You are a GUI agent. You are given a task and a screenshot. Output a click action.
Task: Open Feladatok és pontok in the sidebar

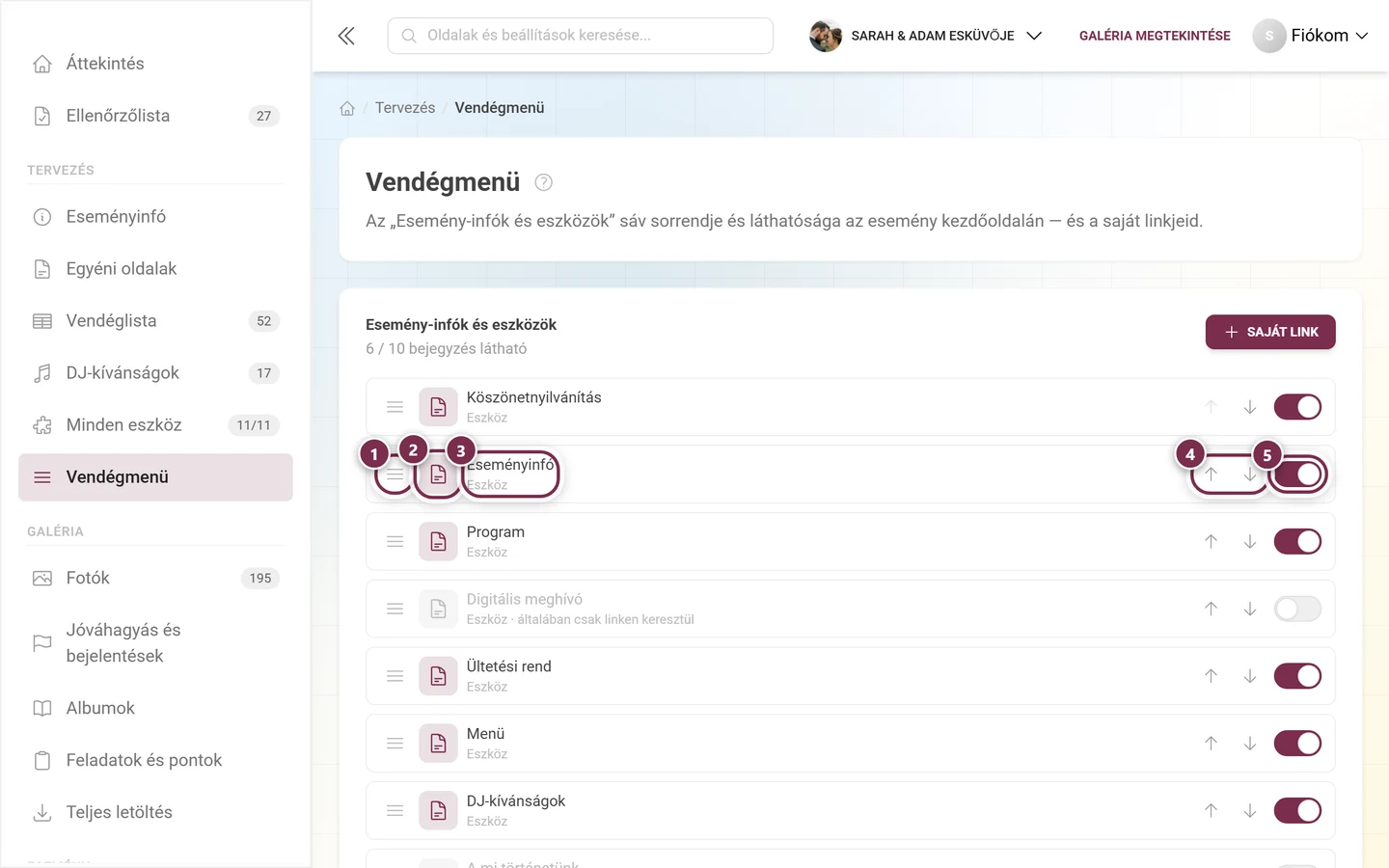pos(155,760)
